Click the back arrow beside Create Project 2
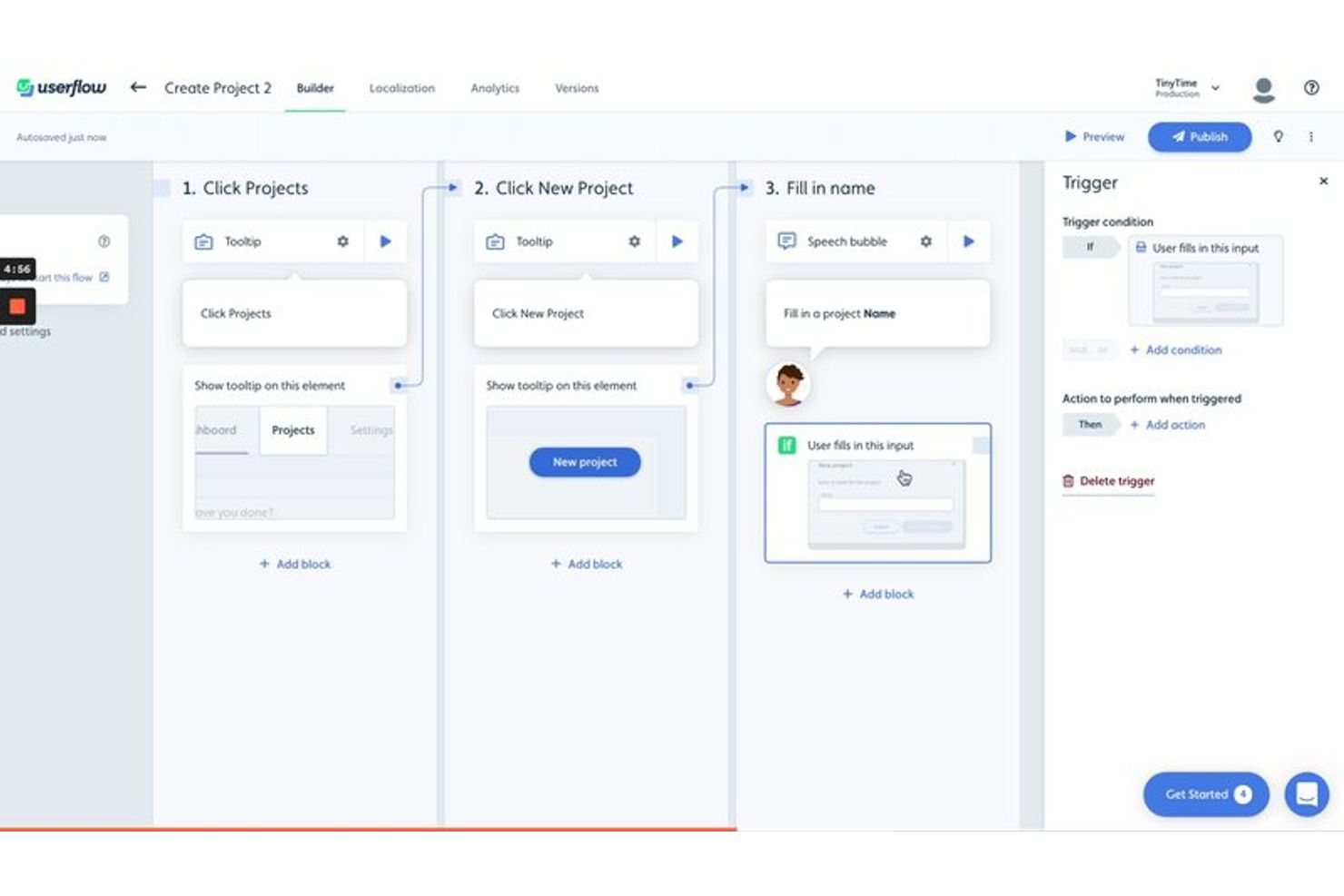This screenshot has height=896, width=1344. click(x=137, y=87)
